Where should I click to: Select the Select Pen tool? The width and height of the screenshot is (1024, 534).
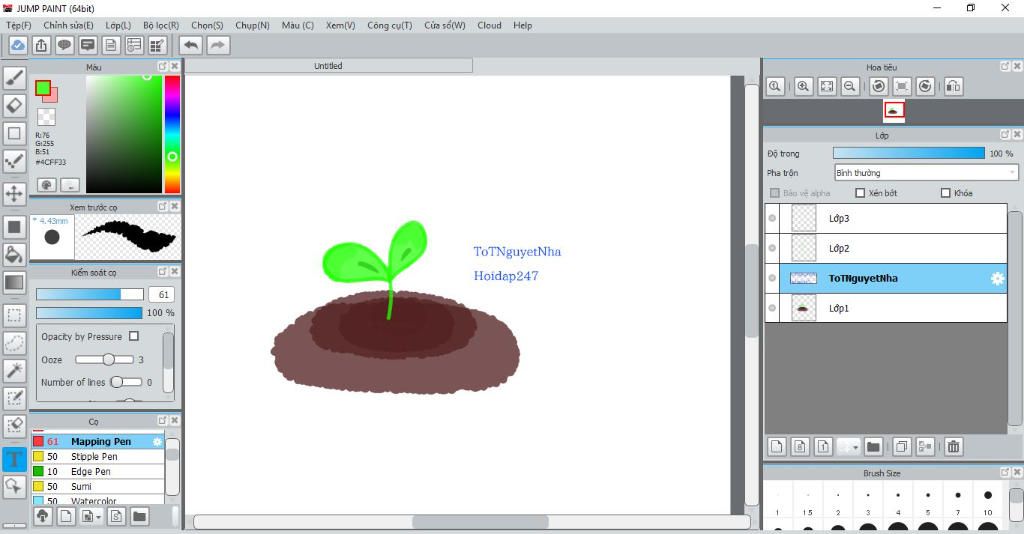pos(14,398)
